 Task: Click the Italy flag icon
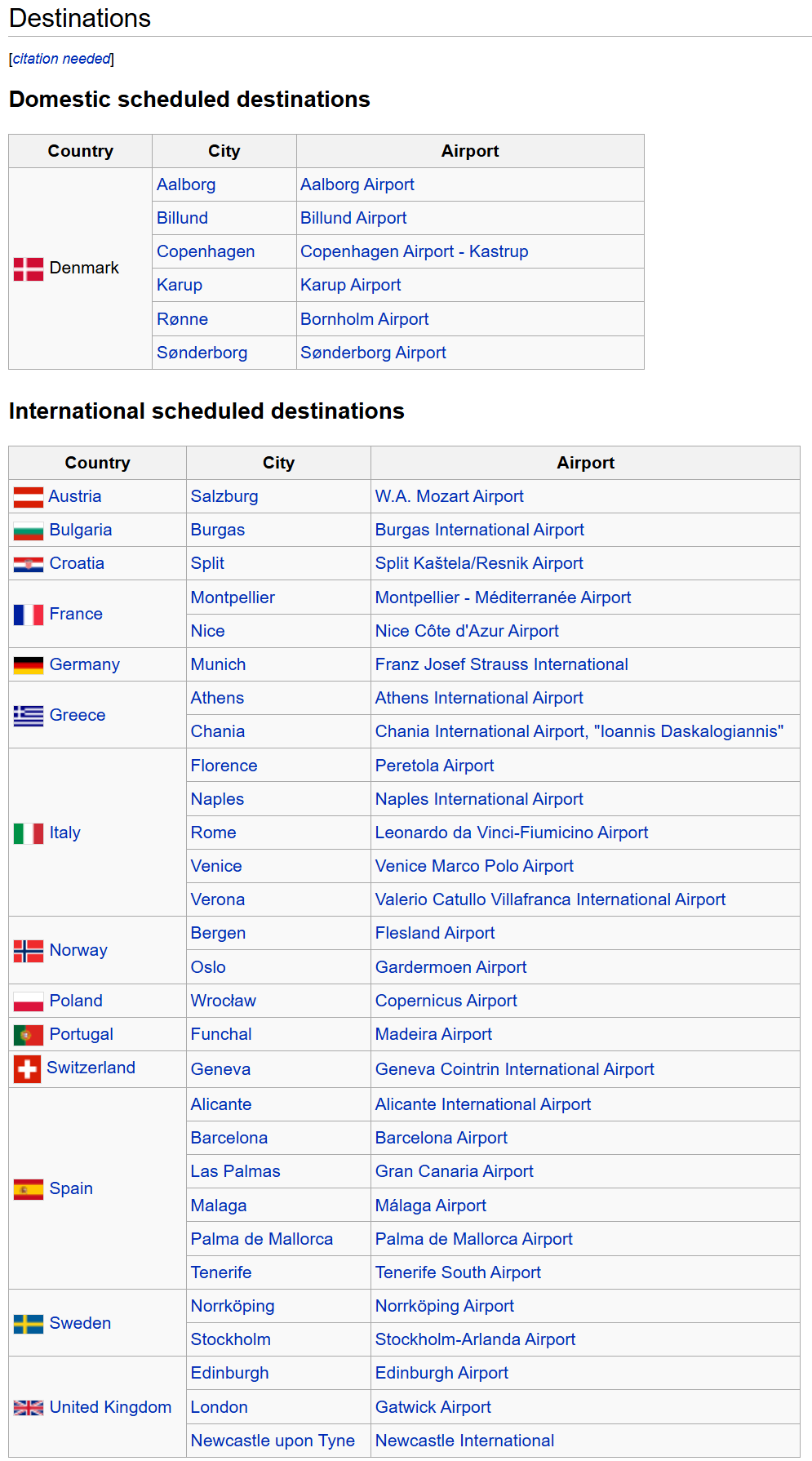29,833
